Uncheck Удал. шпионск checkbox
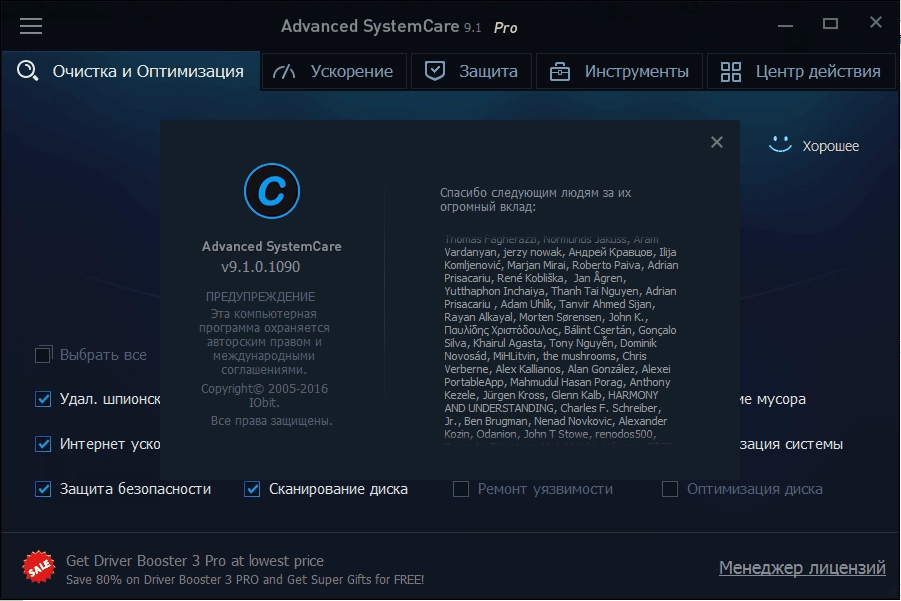901x601 pixels. pos(43,399)
